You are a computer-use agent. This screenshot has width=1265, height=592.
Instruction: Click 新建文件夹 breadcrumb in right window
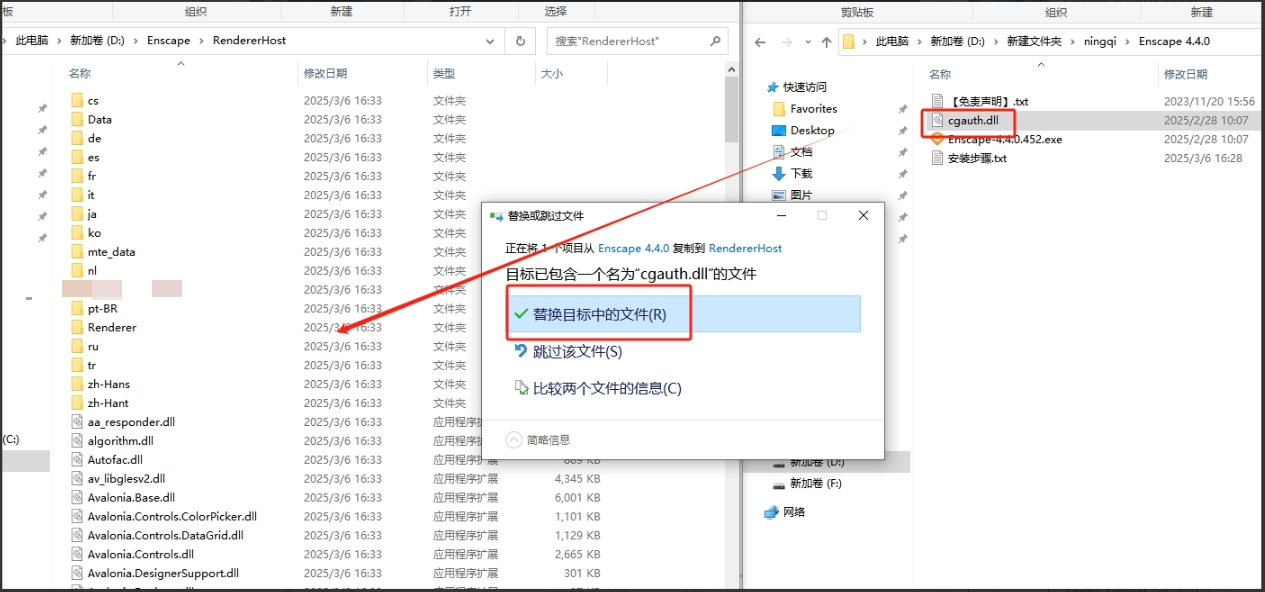[1035, 41]
